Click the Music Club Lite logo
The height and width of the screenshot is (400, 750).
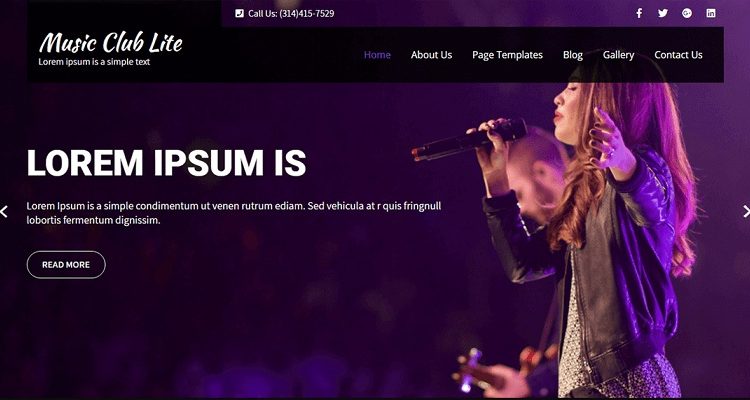[110, 43]
